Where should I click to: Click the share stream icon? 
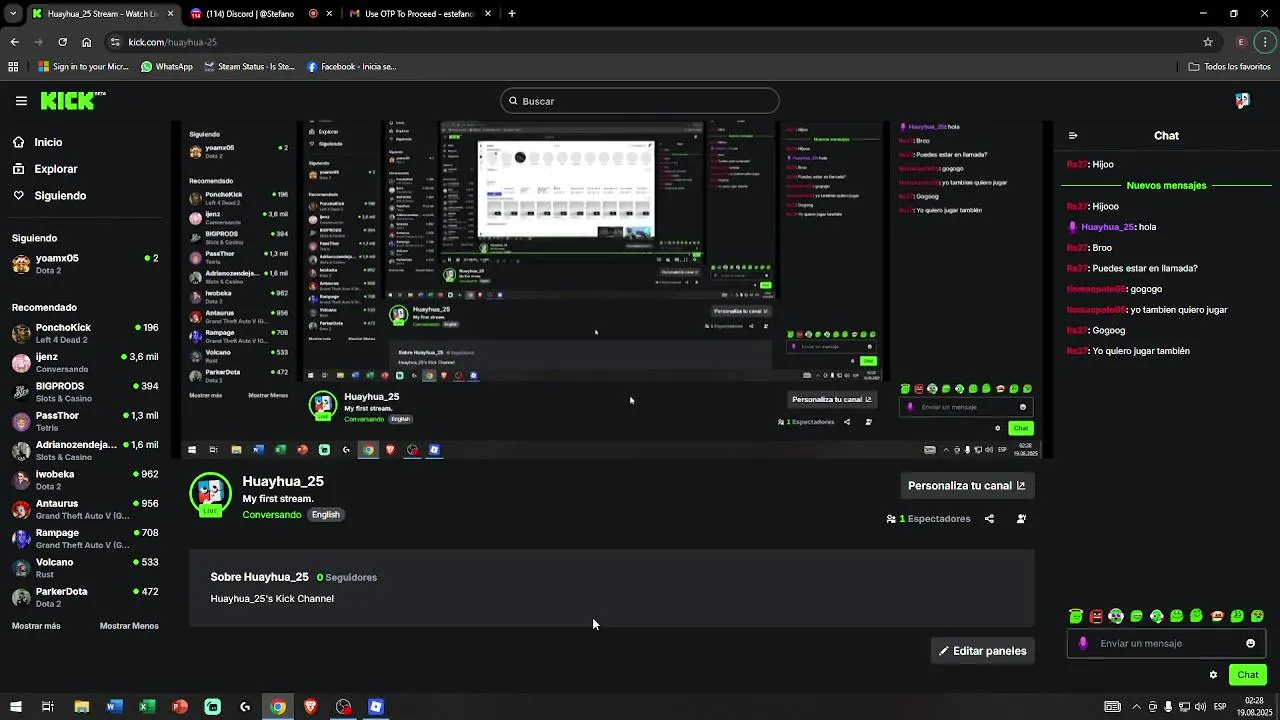tap(989, 519)
